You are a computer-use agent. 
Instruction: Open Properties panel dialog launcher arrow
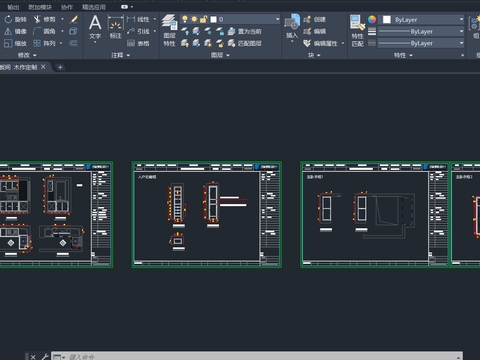coord(462,55)
